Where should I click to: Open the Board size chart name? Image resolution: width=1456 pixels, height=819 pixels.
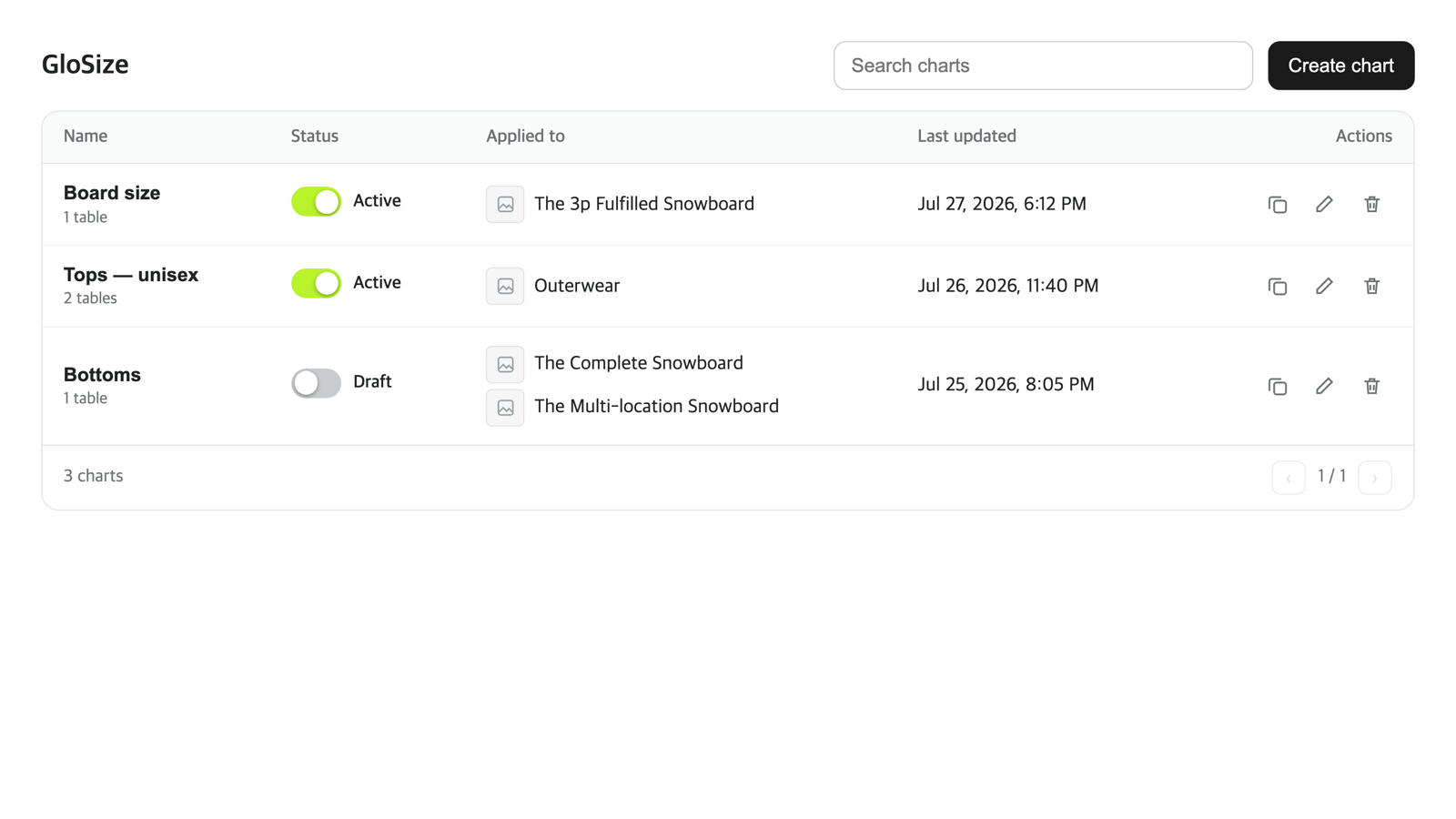(x=112, y=193)
